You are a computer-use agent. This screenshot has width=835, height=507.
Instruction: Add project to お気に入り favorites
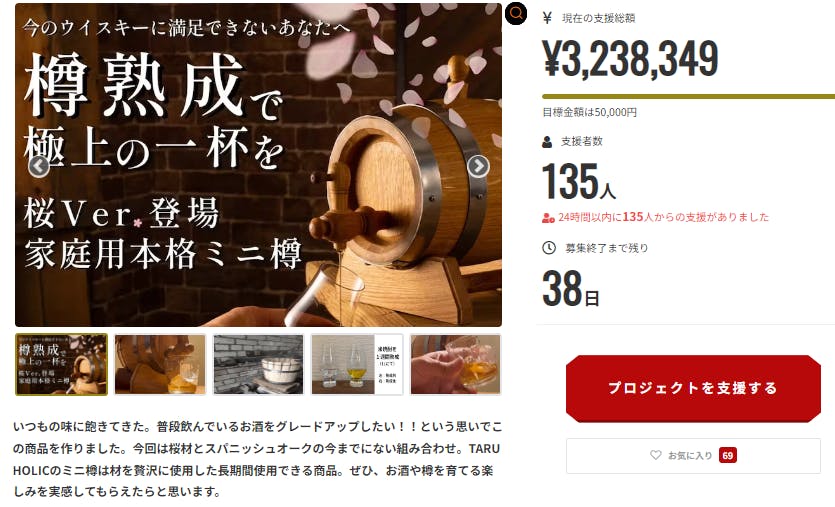coord(693,456)
